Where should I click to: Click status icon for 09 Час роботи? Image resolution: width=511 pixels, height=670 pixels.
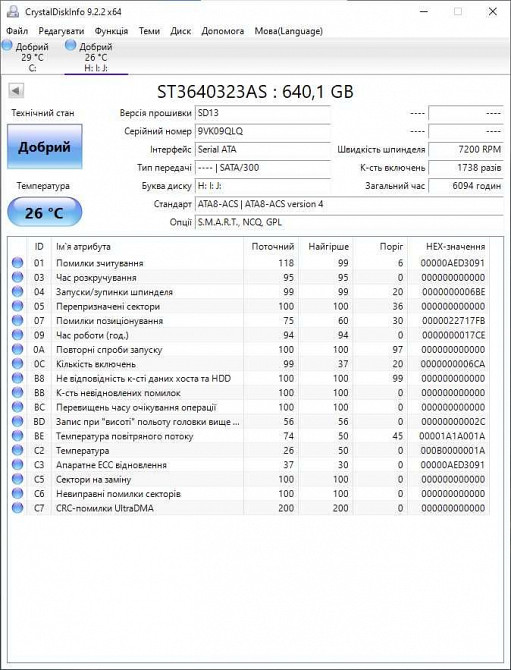(x=18, y=335)
